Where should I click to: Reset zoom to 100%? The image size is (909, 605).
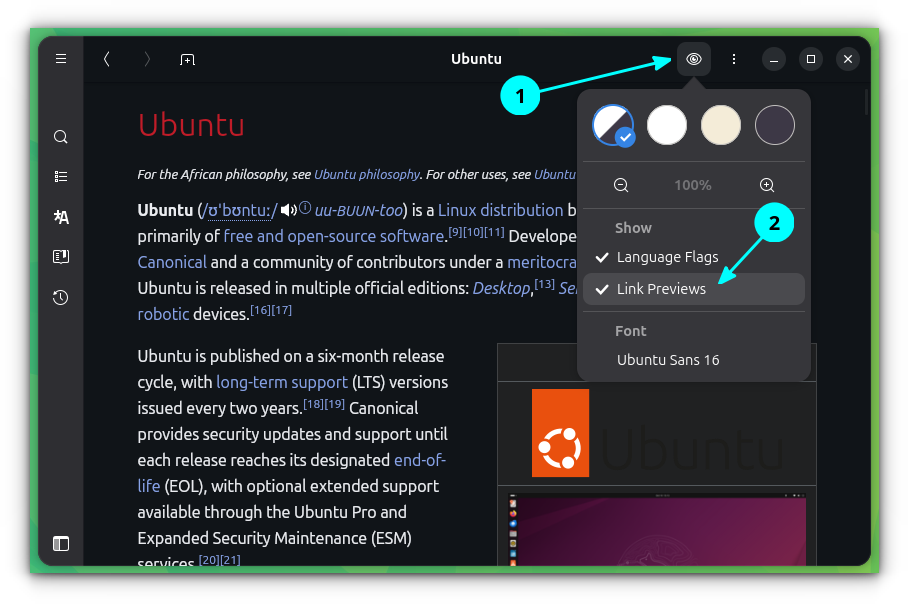[693, 184]
